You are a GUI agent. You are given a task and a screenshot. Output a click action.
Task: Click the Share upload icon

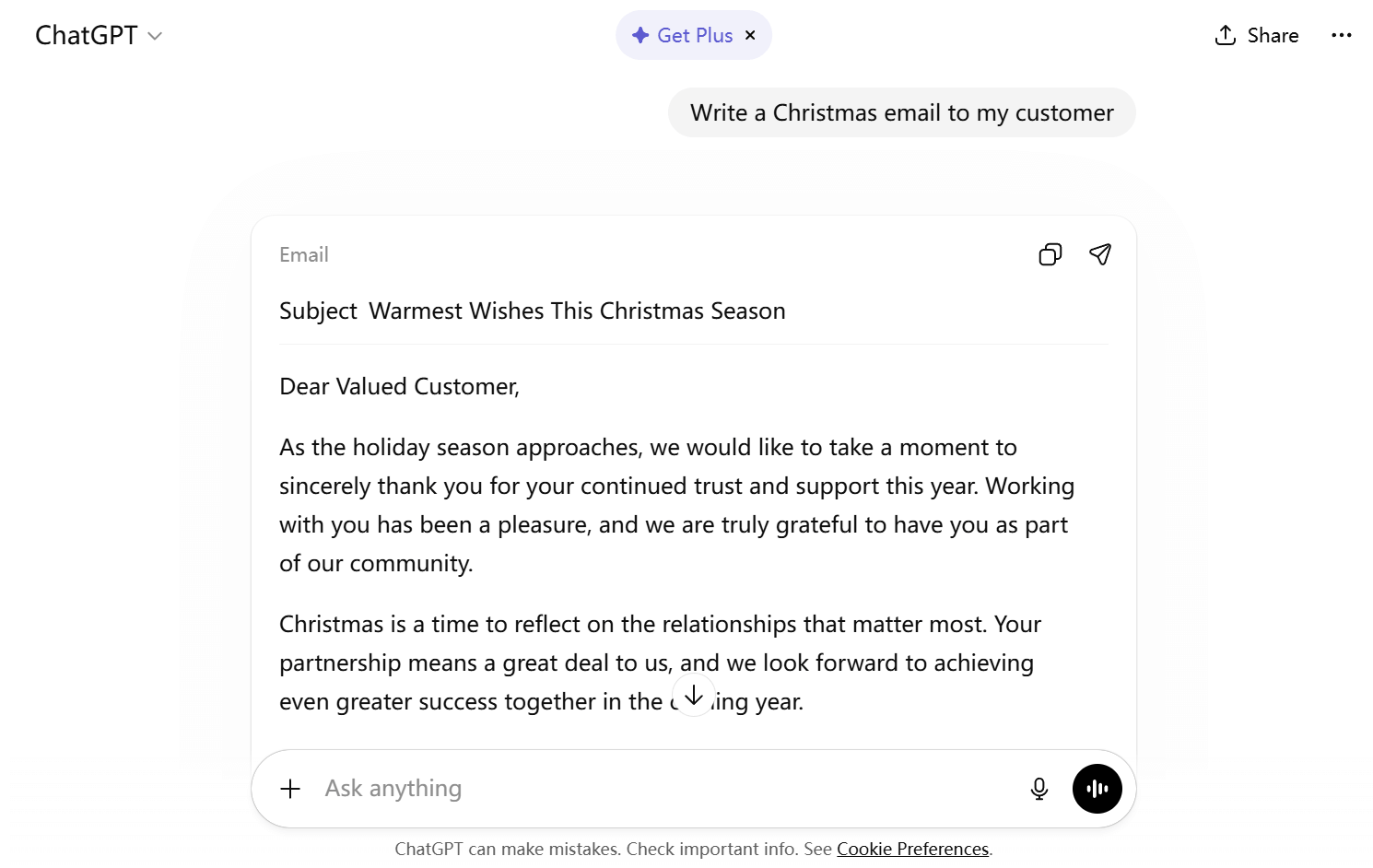(x=1226, y=35)
